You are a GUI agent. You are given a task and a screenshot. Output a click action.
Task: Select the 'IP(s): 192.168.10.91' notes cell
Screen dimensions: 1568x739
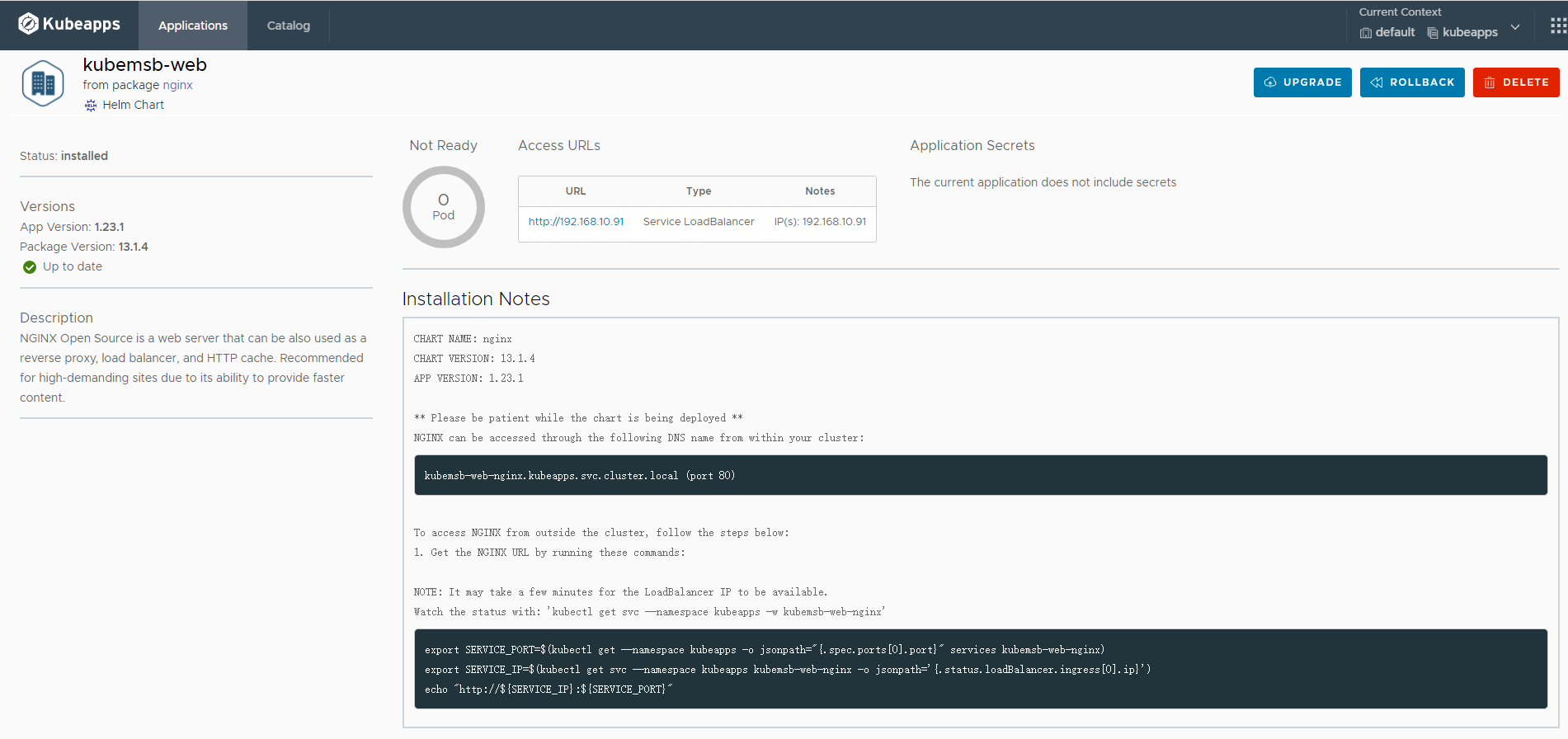click(x=820, y=222)
